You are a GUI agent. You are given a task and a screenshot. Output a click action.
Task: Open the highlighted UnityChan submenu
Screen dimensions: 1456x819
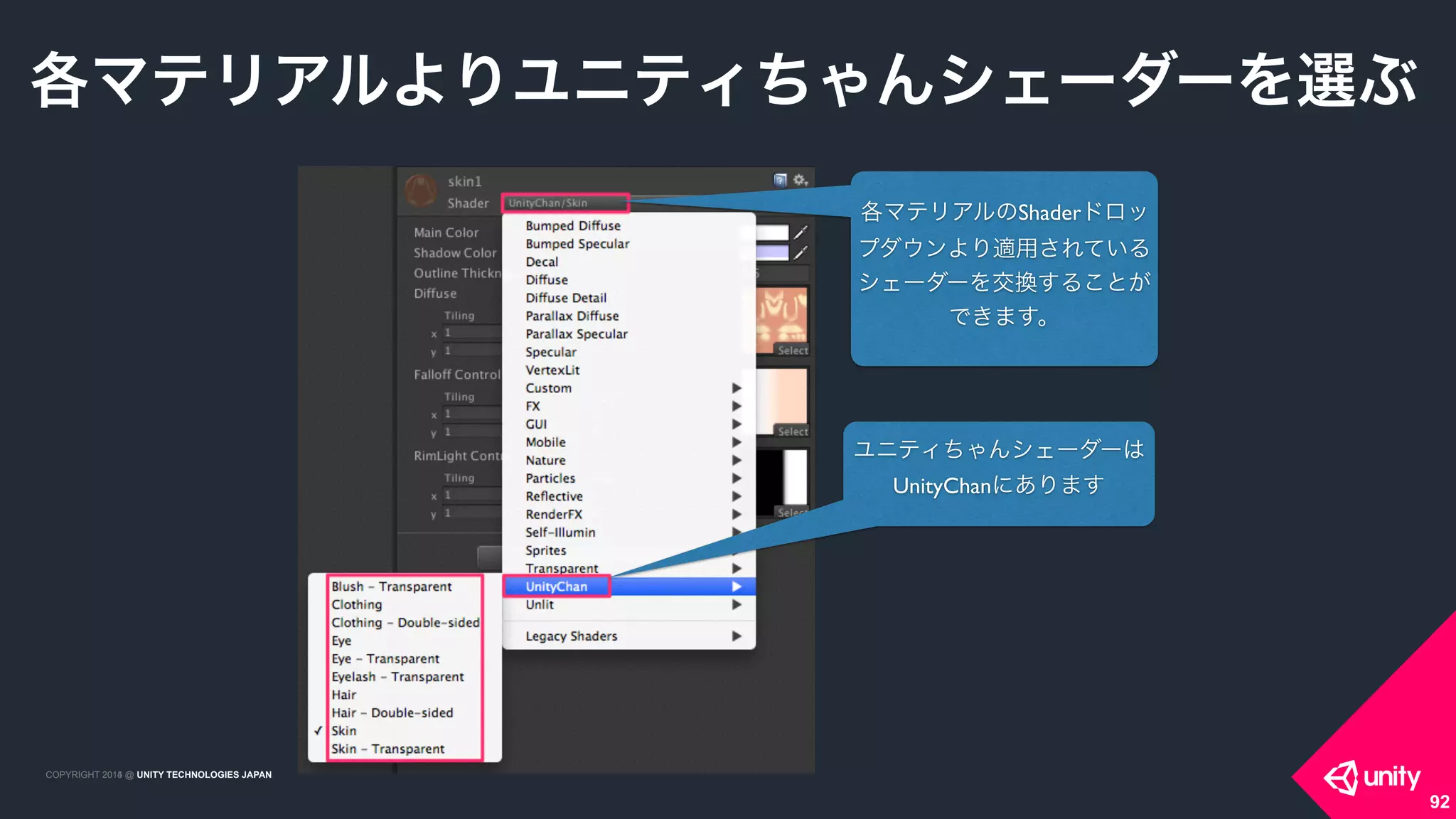(629, 587)
